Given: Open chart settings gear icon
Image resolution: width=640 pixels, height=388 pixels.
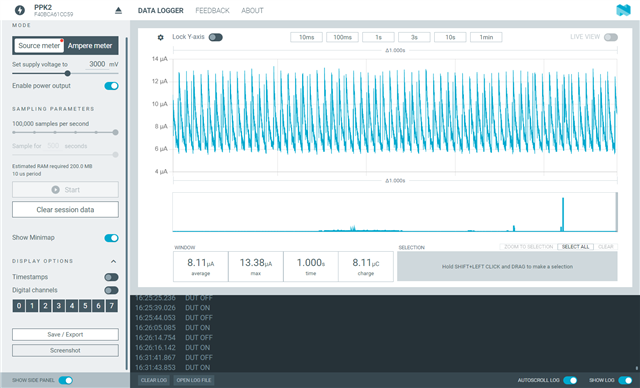Looking at the screenshot, I should (x=160, y=37).
